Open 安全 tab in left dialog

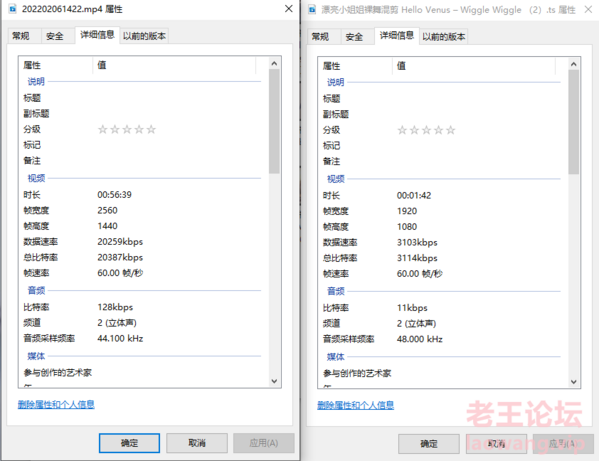click(x=55, y=36)
